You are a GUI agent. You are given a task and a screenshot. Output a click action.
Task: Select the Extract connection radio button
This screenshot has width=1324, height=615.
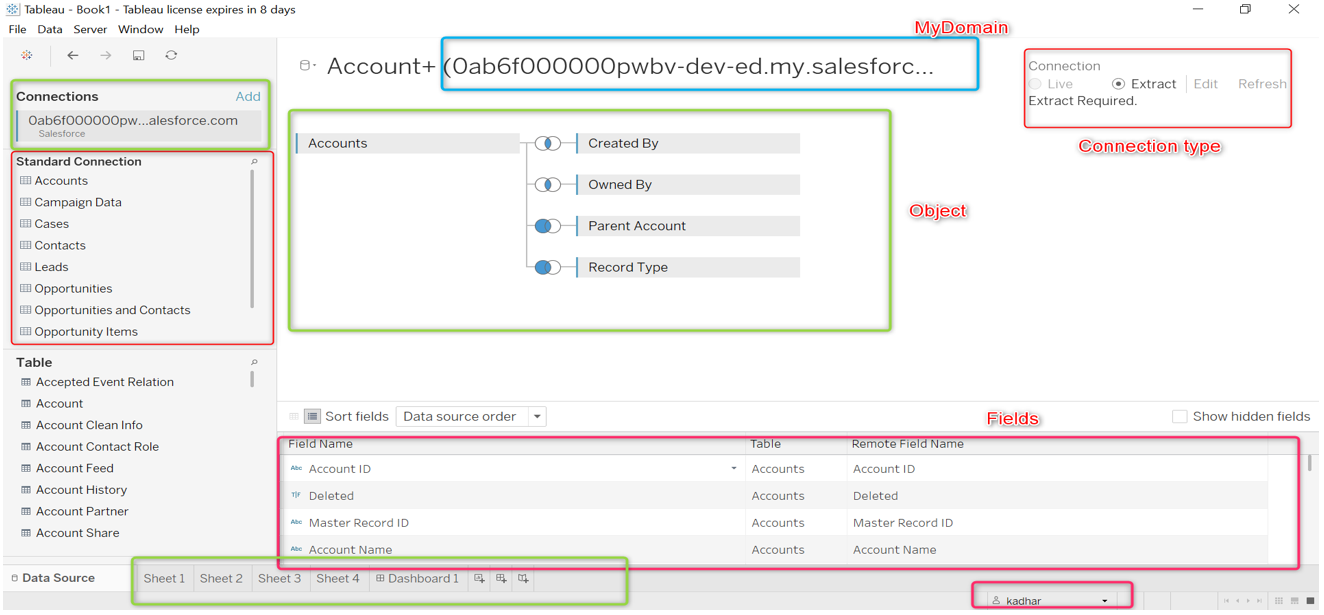(1118, 83)
